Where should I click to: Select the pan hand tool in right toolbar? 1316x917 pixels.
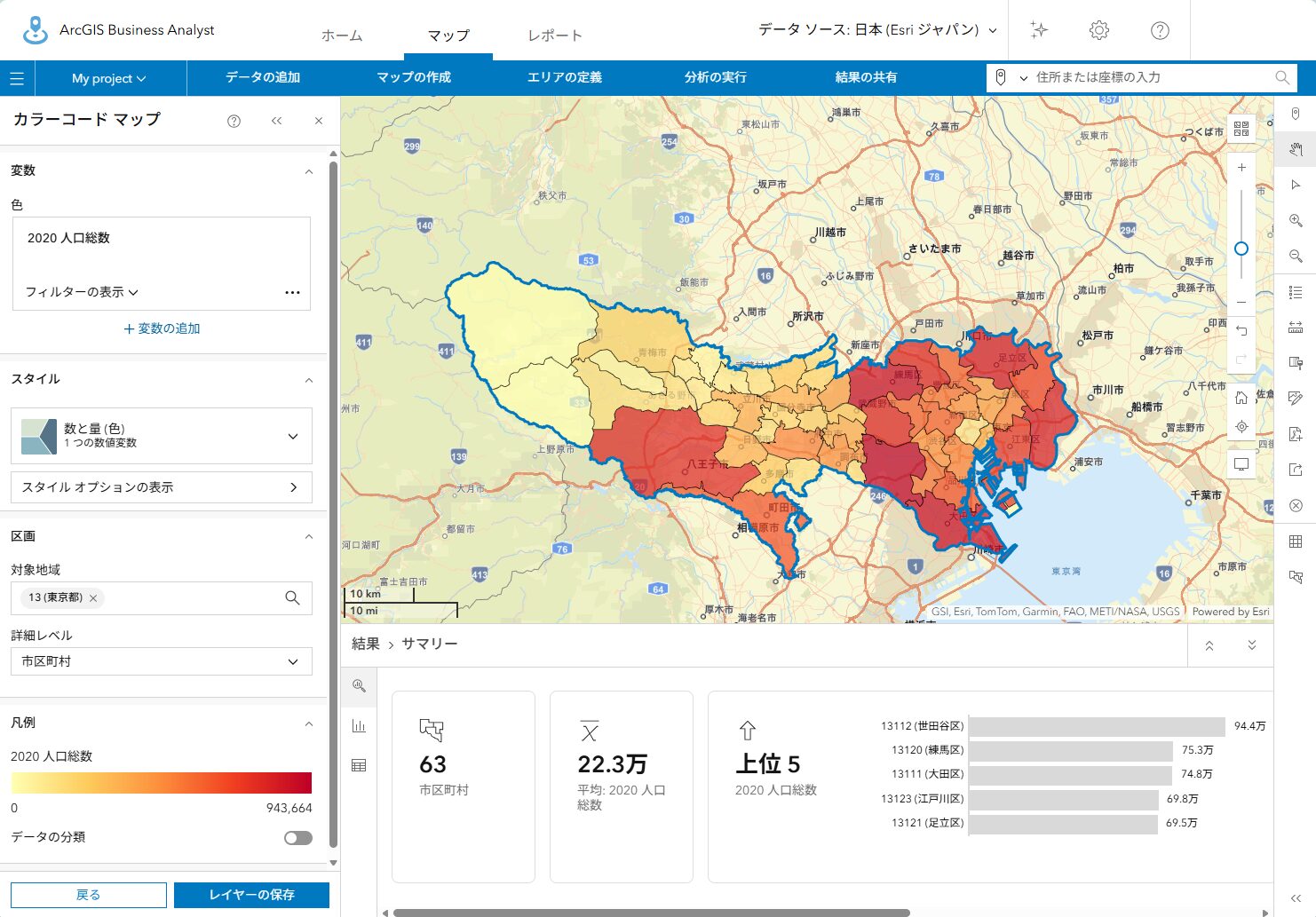tap(1296, 149)
